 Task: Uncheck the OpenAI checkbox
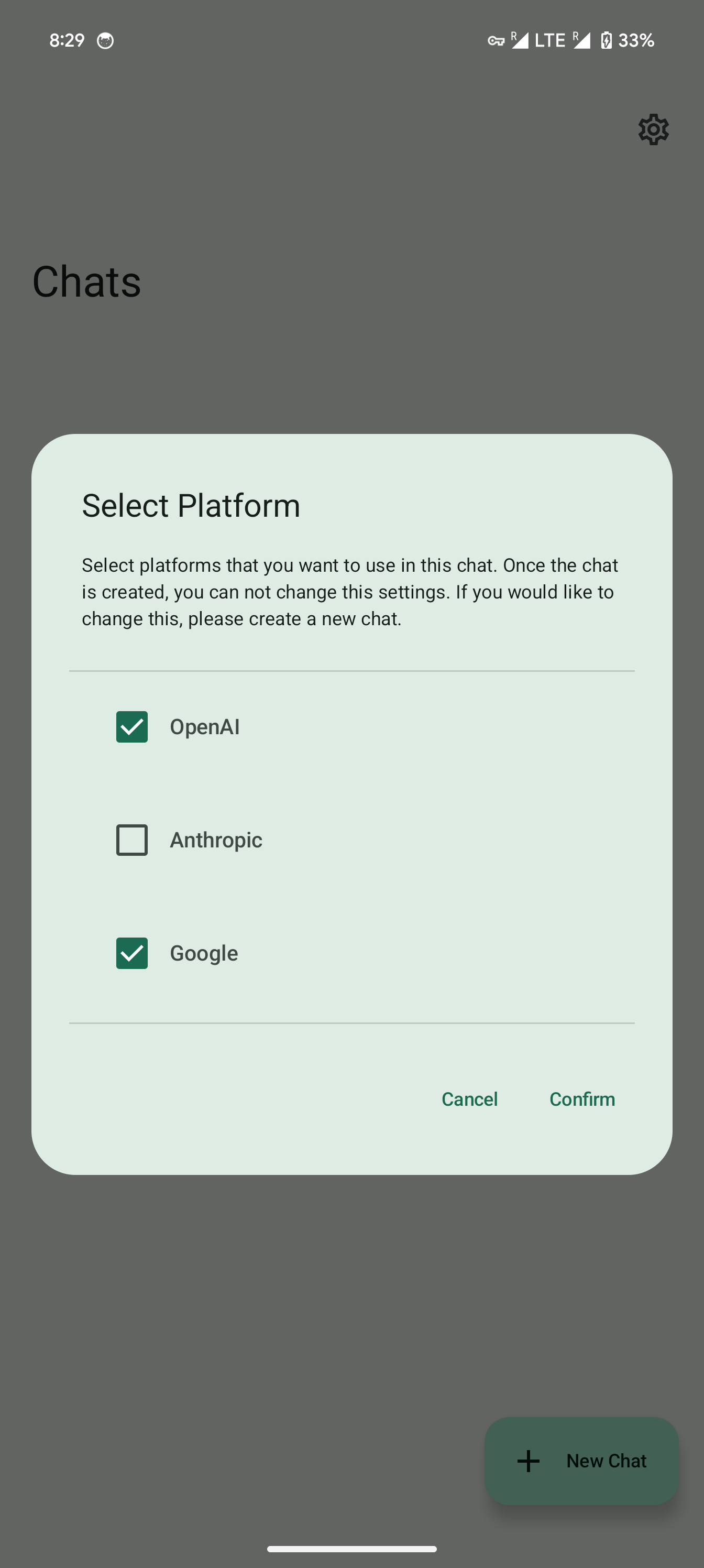pyautogui.click(x=132, y=727)
